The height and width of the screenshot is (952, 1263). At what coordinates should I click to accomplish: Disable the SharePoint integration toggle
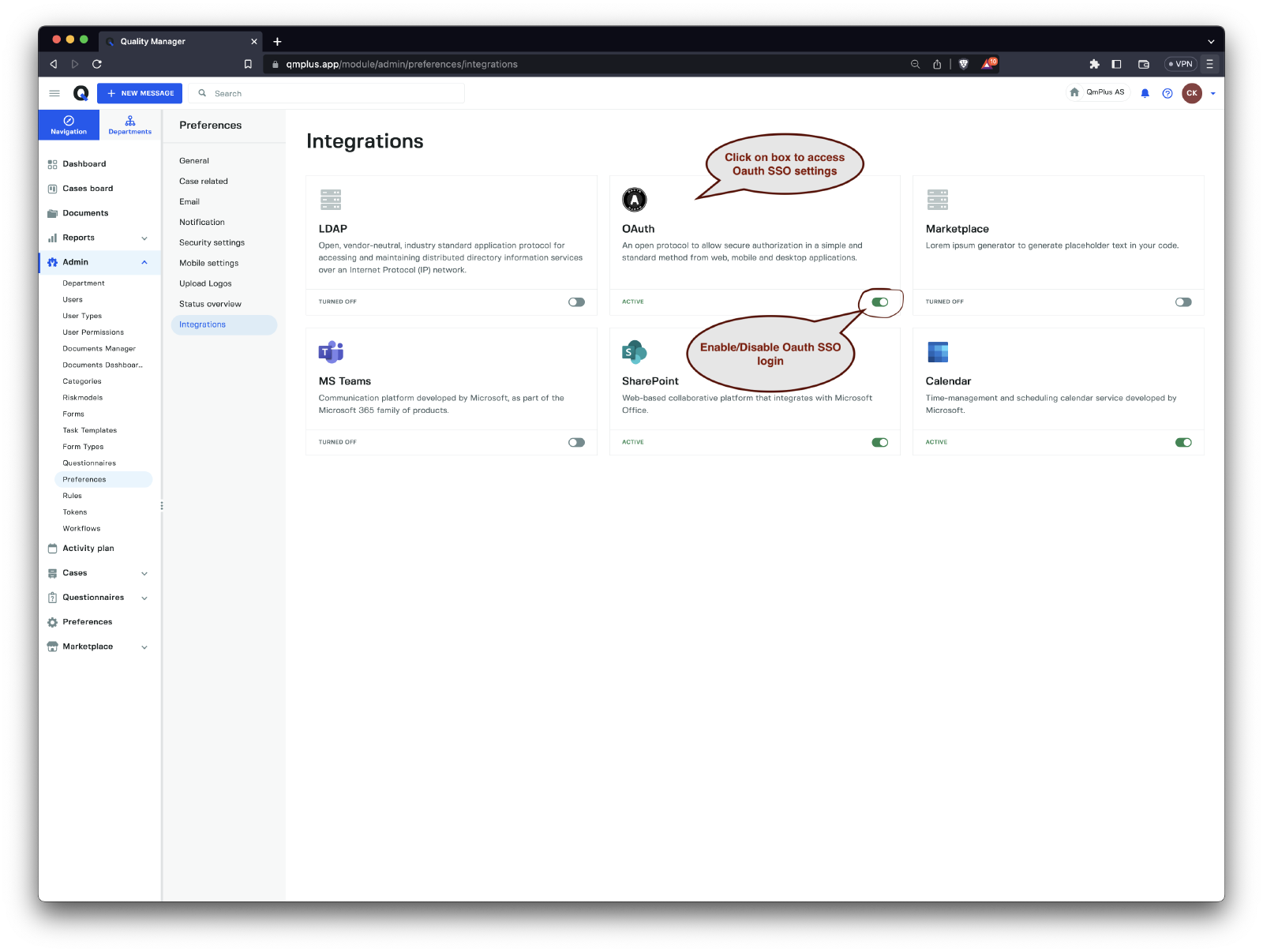[879, 442]
